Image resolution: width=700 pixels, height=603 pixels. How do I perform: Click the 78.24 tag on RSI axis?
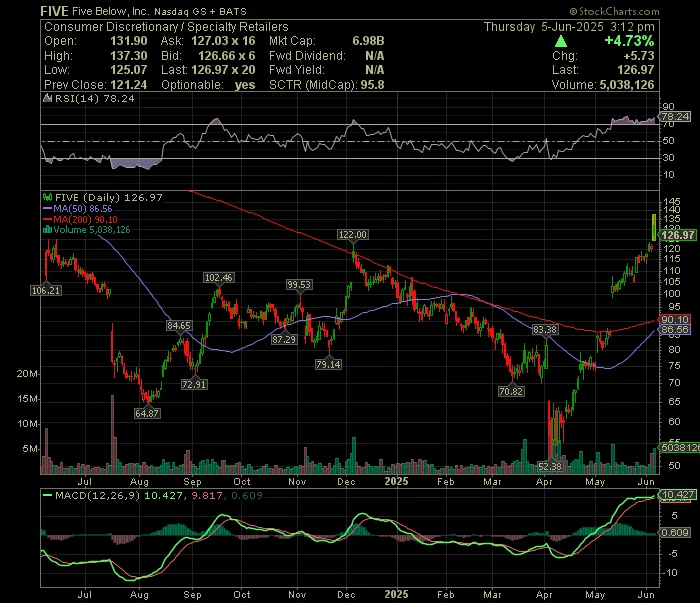[675, 116]
